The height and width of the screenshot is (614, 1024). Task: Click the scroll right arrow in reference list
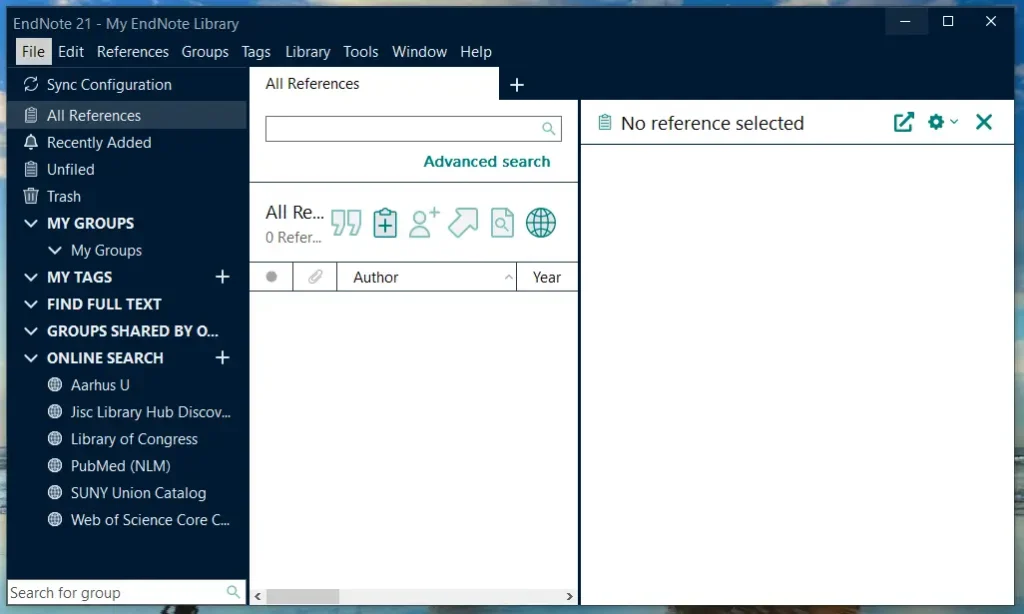coord(569,596)
